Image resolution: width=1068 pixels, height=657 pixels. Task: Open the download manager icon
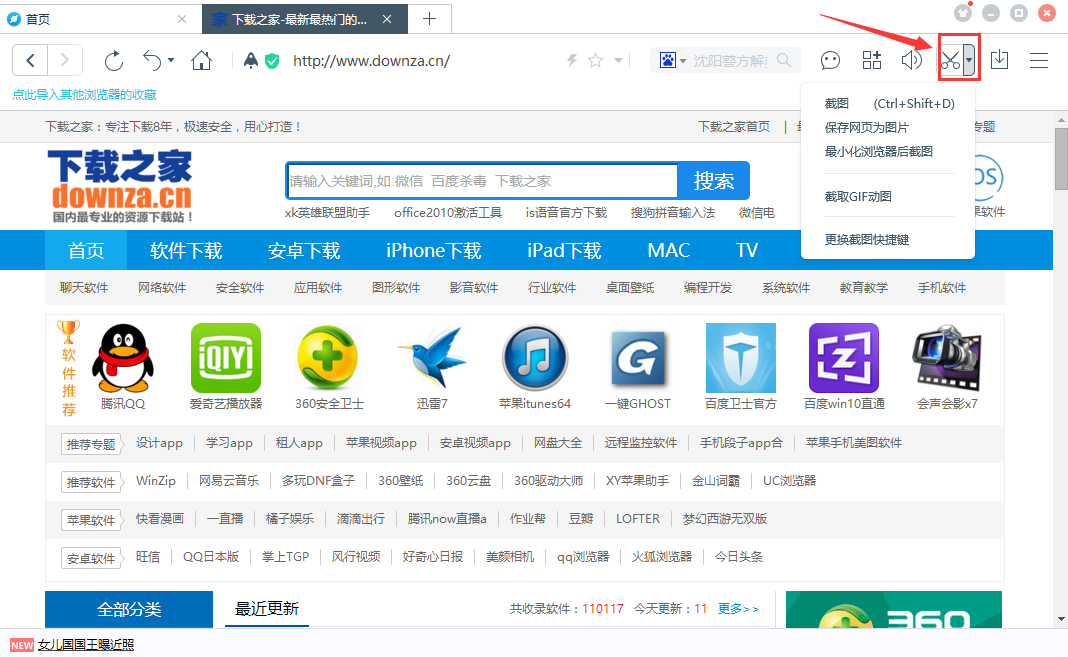[x=999, y=60]
